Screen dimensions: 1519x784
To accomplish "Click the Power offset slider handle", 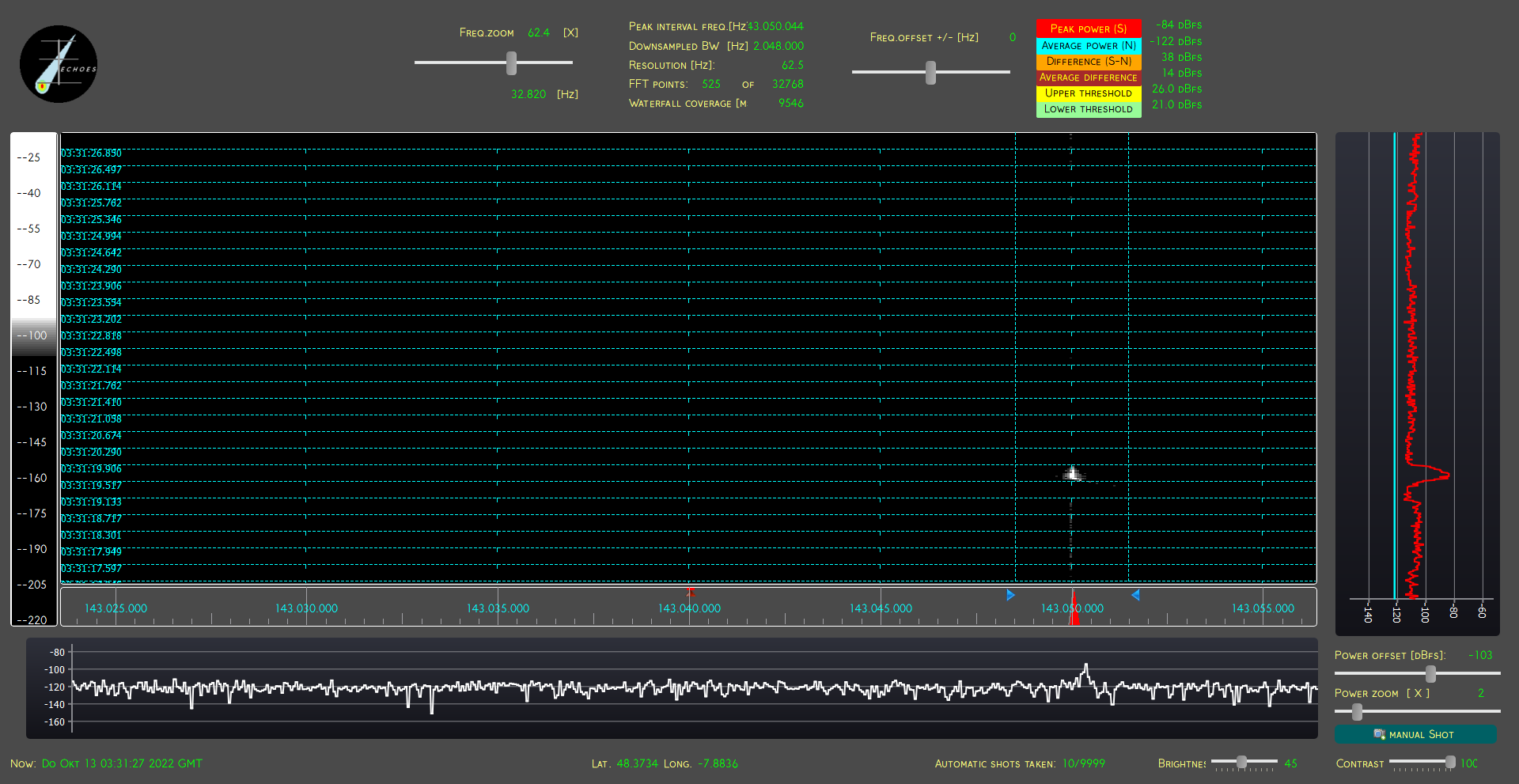I will pyautogui.click(x=1430, y=674).
